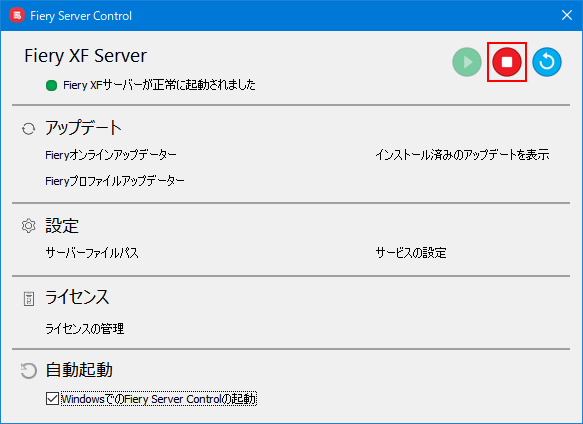Click インストール済みのアップデートを表示
The image size is (583, 424).
pos(462,155)
